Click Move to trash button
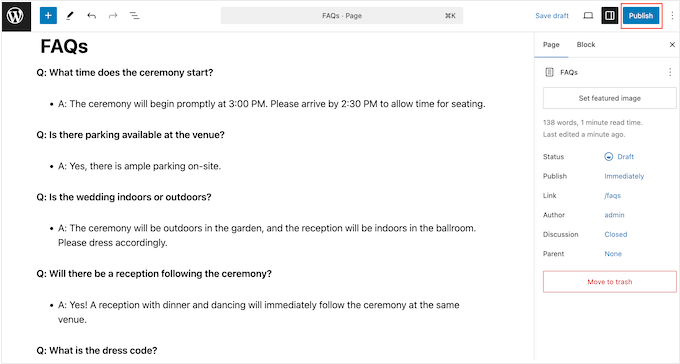 click(x=609, y=282)
